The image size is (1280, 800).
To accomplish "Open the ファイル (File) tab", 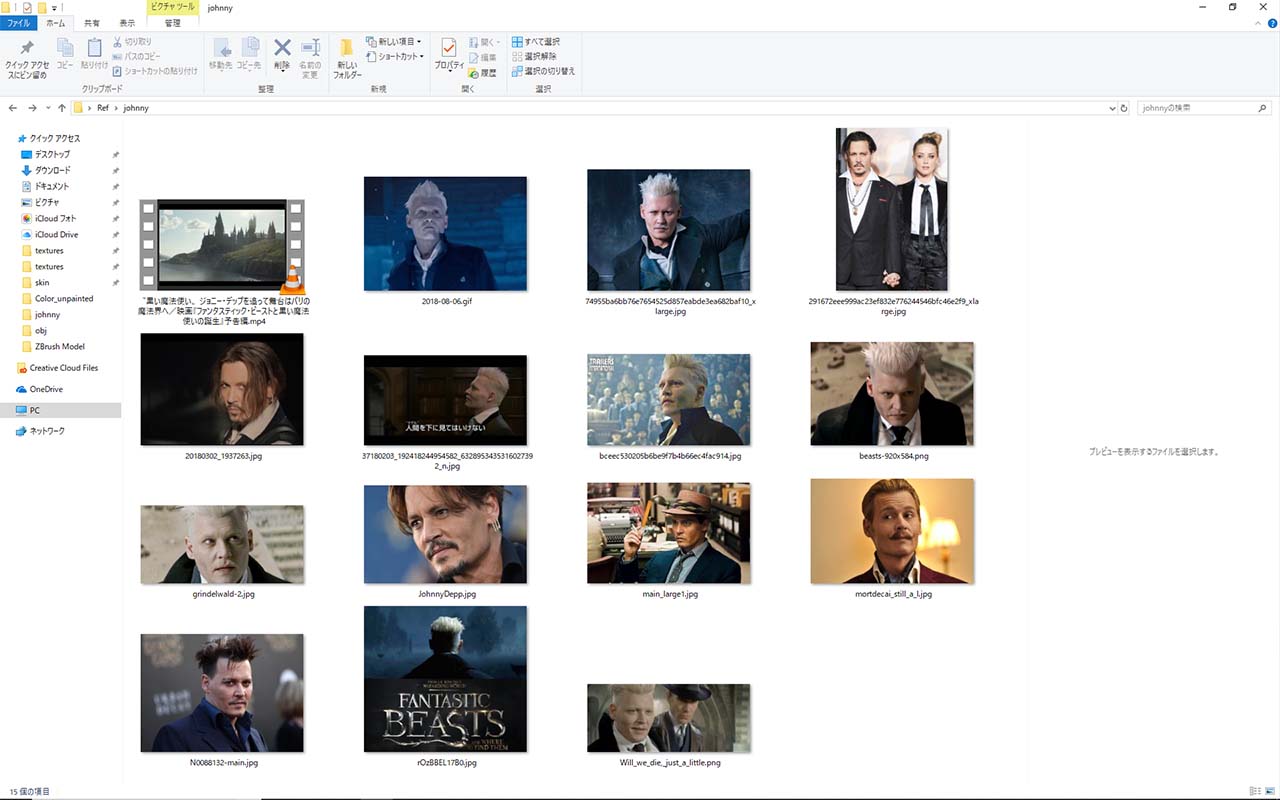I will 18,23.
